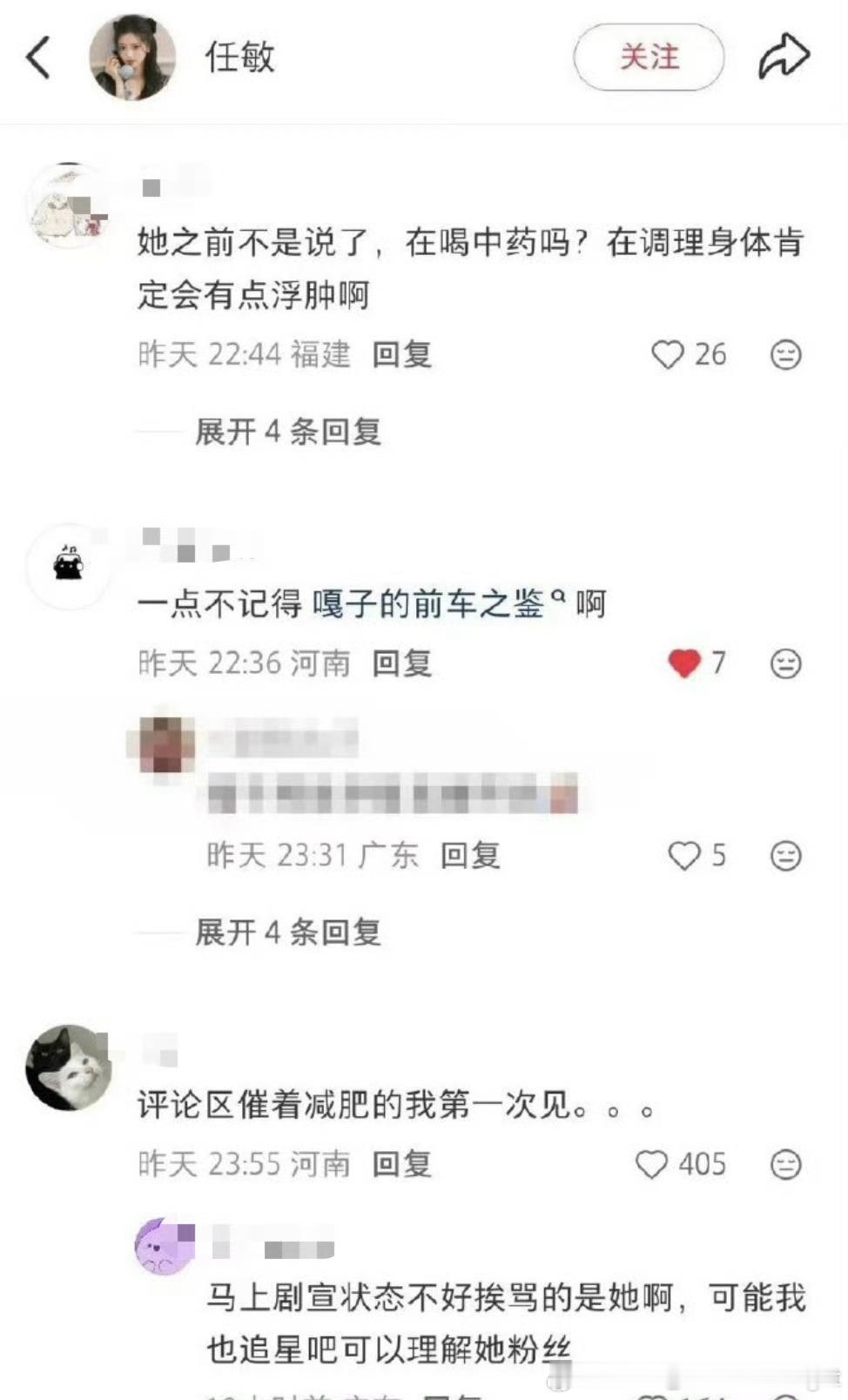Viewport: 848px width, 1400px height.
Task: Unlike the red-hearted 前车之鉴 comment
Action: pos(684,663)
